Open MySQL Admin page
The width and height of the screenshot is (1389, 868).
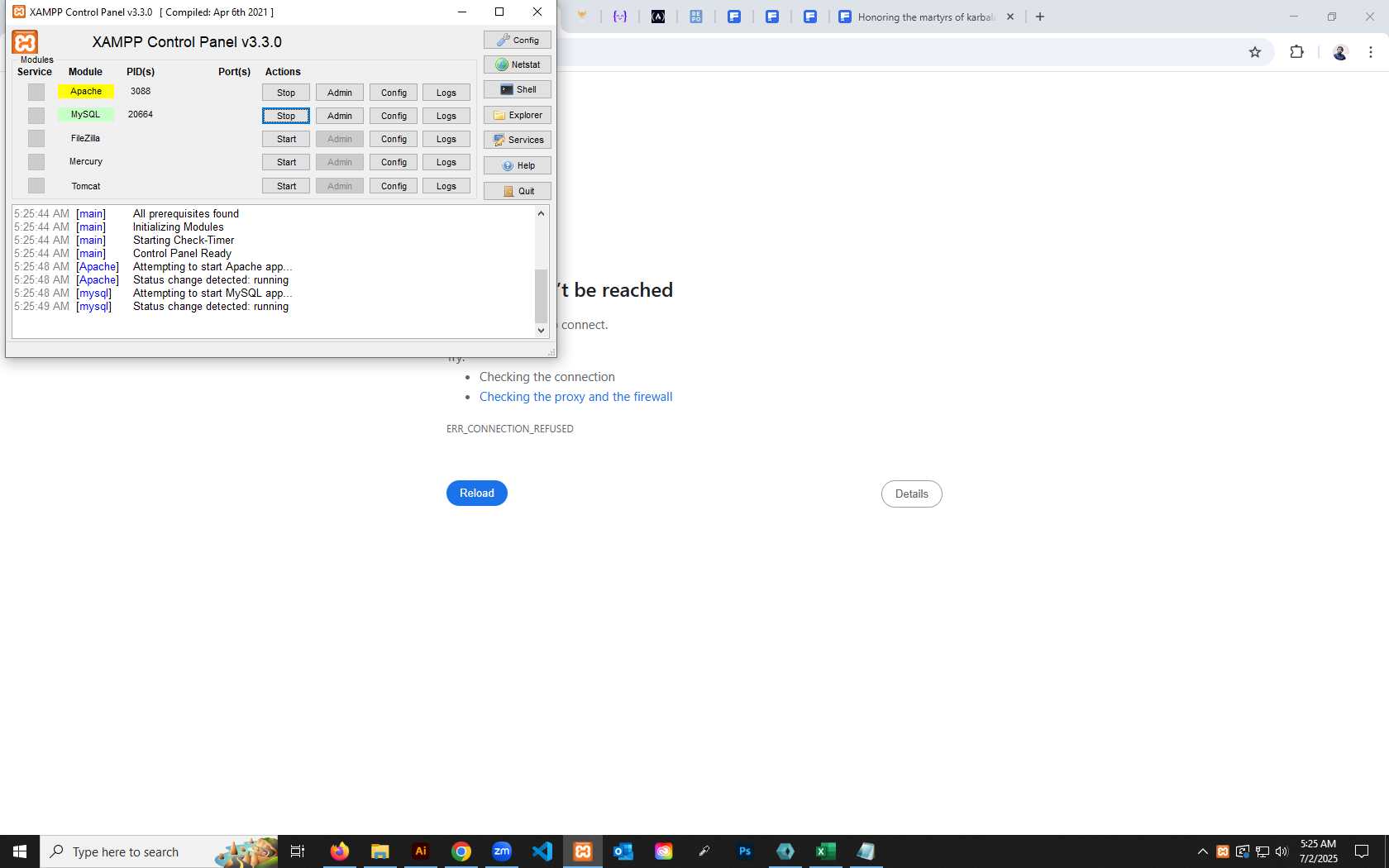(340, 116)
